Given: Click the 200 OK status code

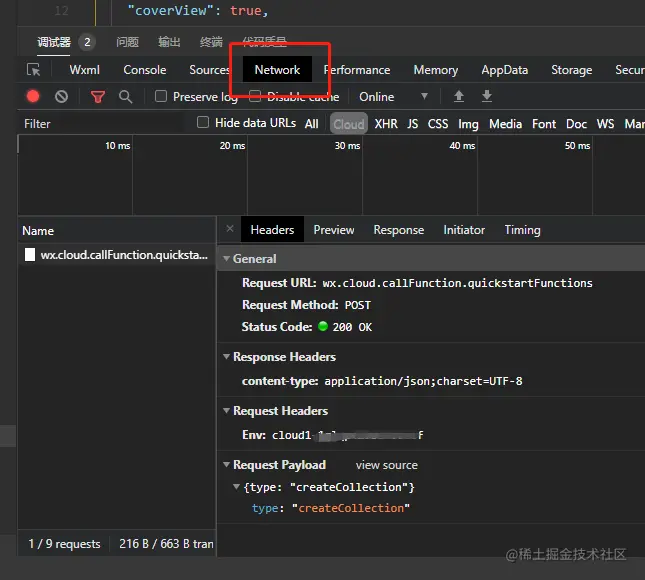Looking at the screenshot, I should (352, 327).
